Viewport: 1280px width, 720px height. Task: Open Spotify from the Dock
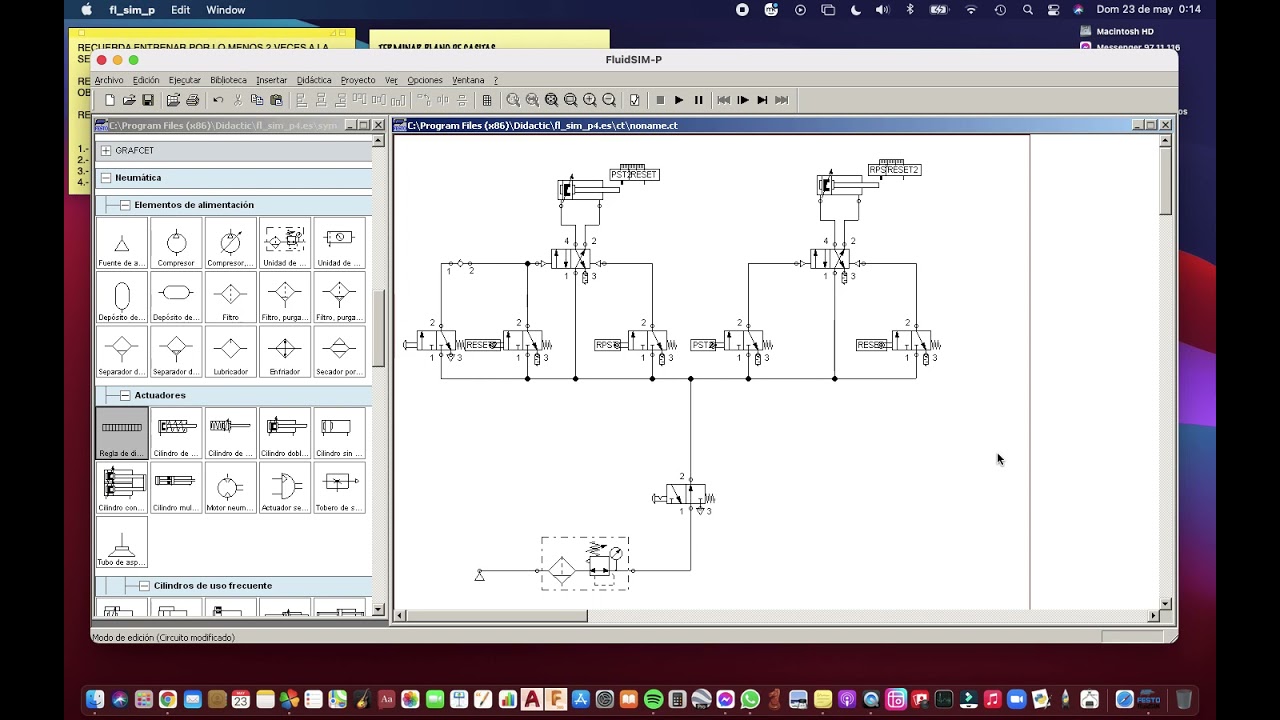[653, 700]
